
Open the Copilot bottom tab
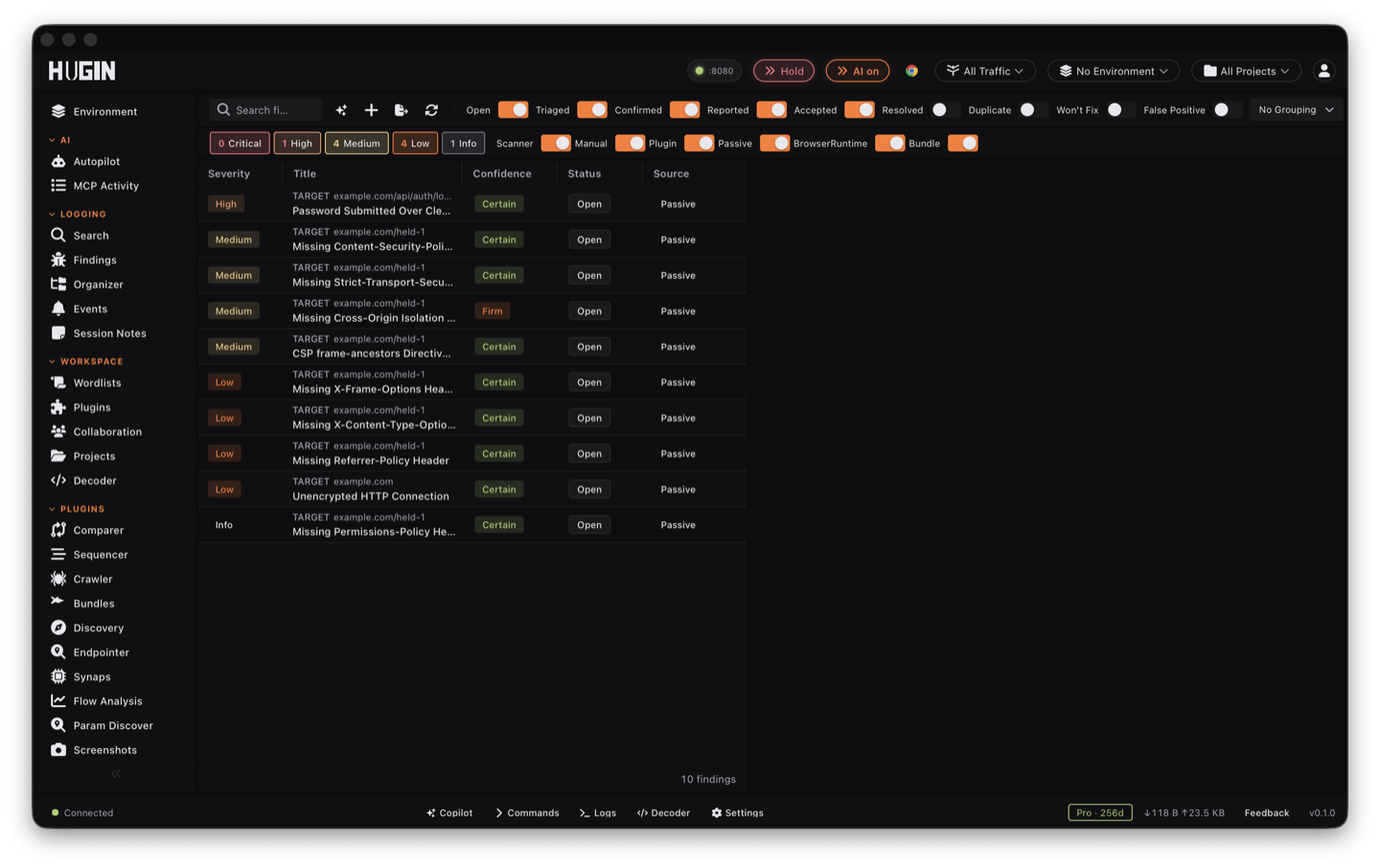[x=449, y=812]
